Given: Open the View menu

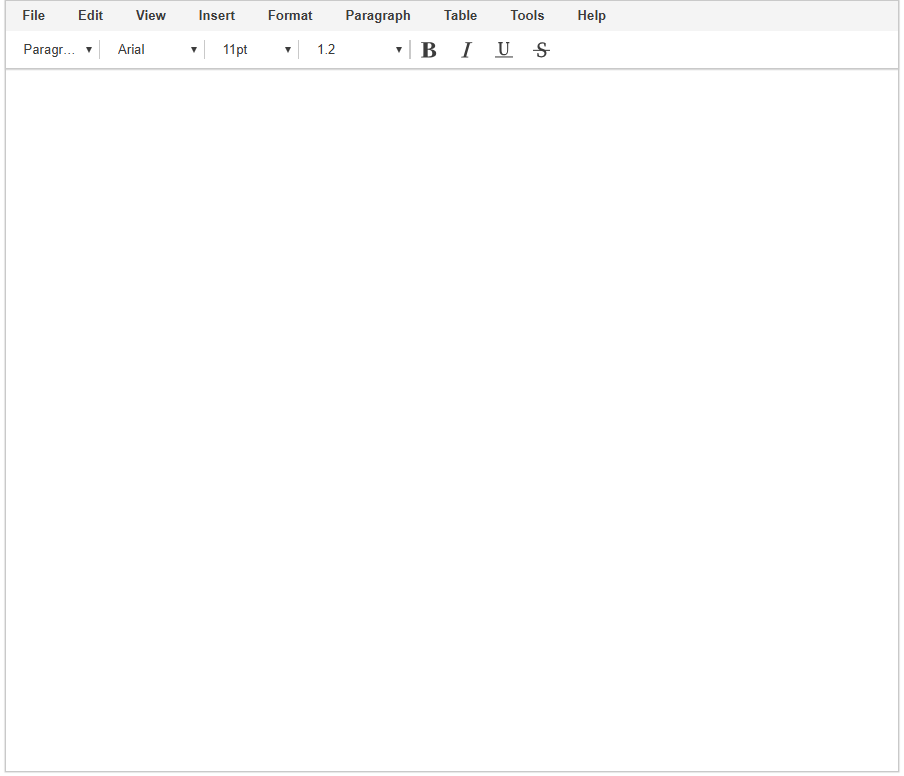Looking at the screenshot, I should coord(150,16).
